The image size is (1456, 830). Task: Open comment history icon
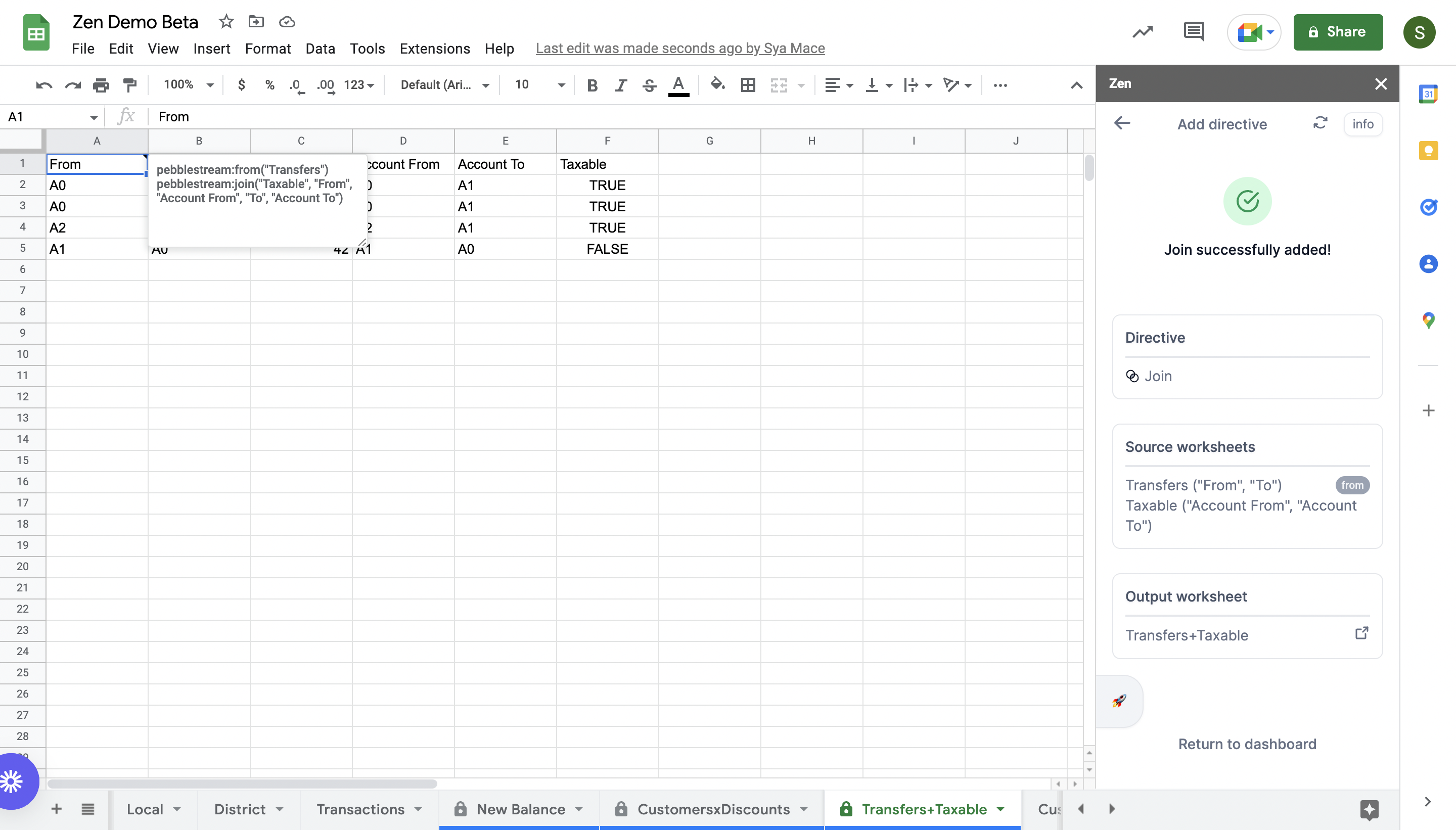(1193, 32)
